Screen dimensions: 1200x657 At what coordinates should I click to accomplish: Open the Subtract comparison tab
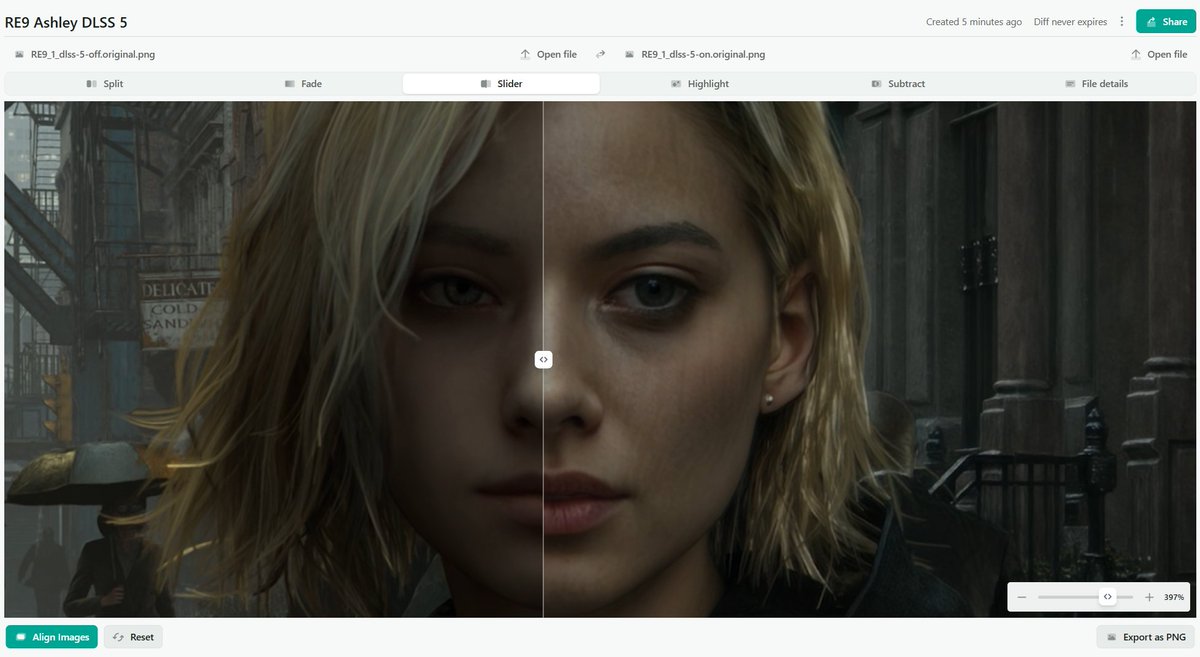point(898,84)
